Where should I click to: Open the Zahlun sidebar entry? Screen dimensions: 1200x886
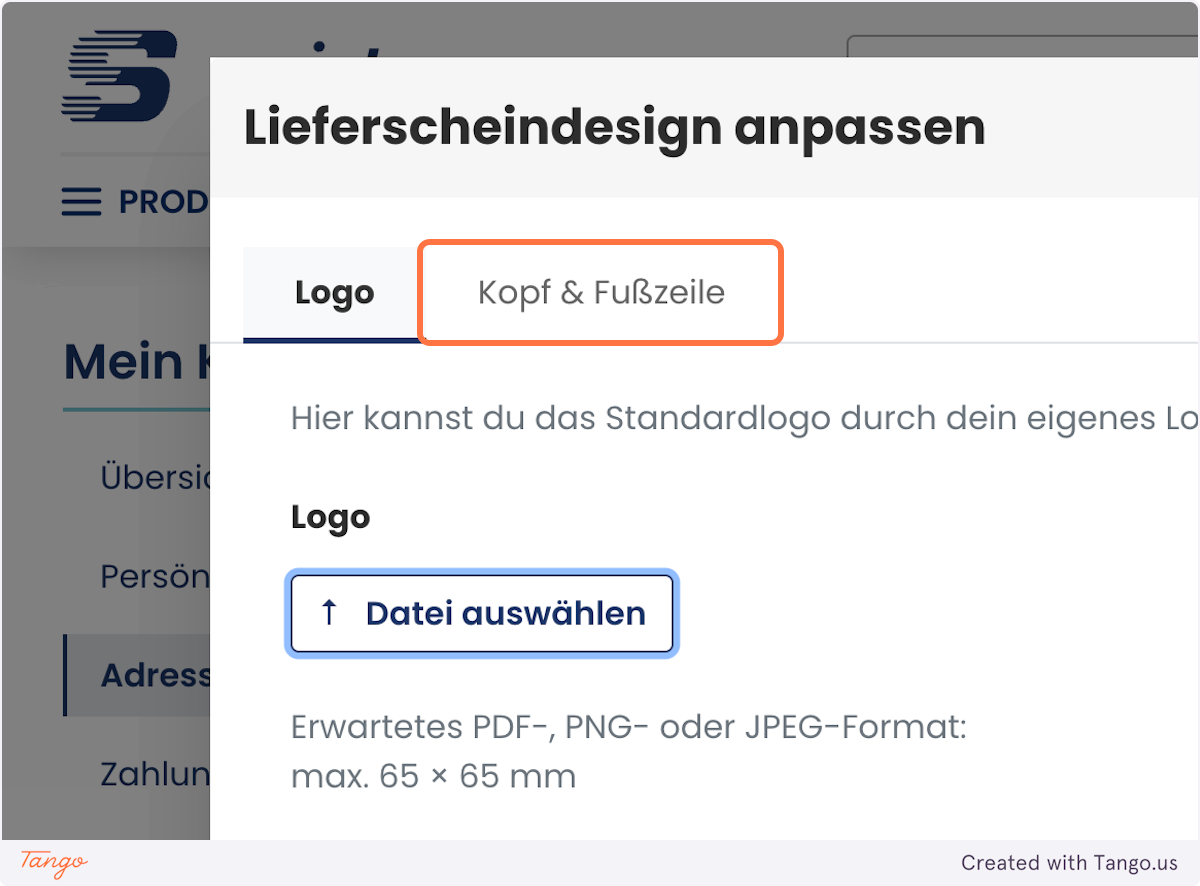point(155,774)
